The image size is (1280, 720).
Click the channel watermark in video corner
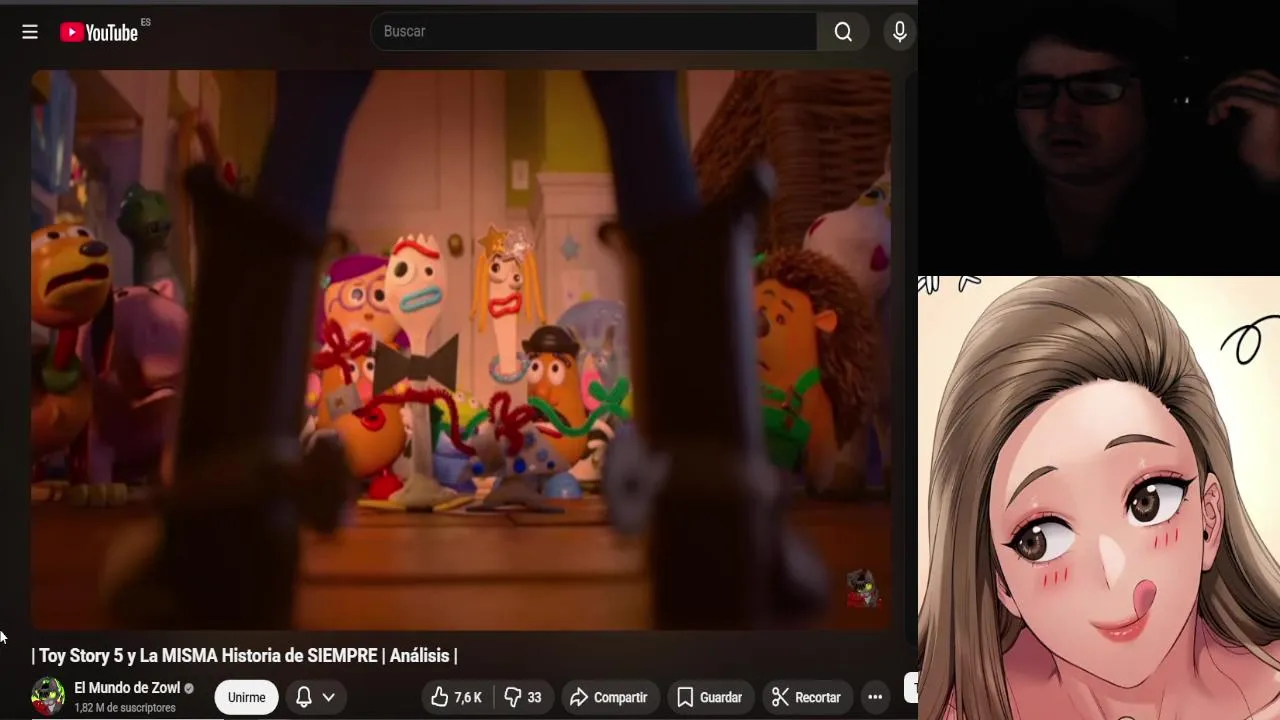coord(862,589)
